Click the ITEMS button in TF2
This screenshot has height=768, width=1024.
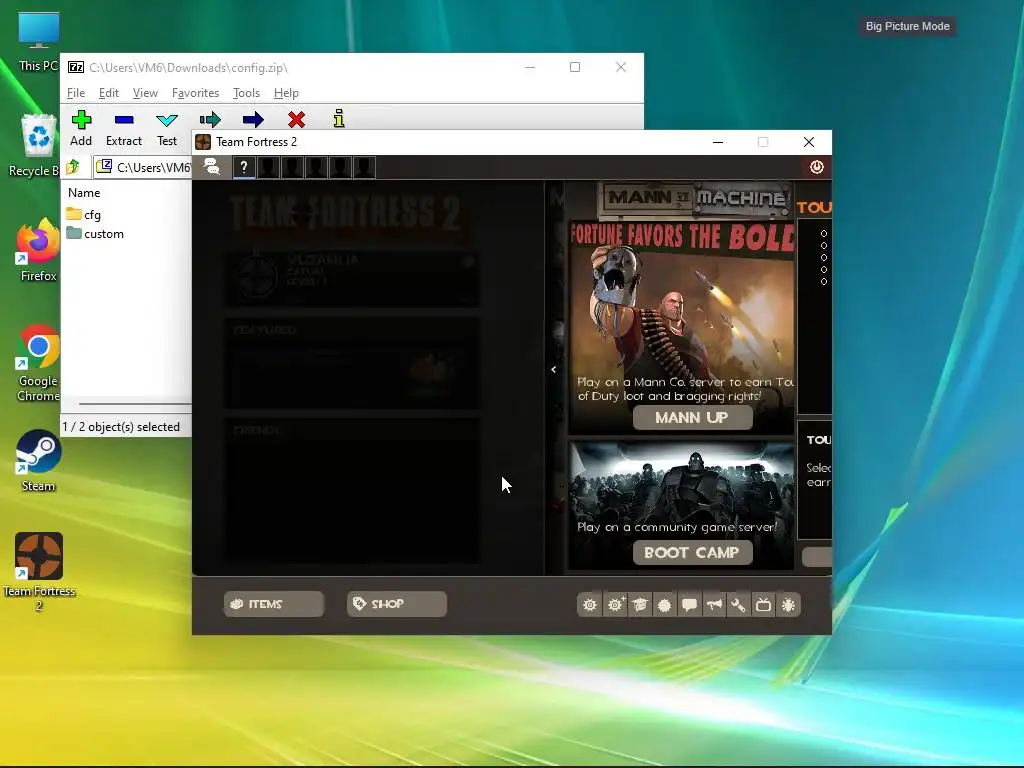click(274, 604)
